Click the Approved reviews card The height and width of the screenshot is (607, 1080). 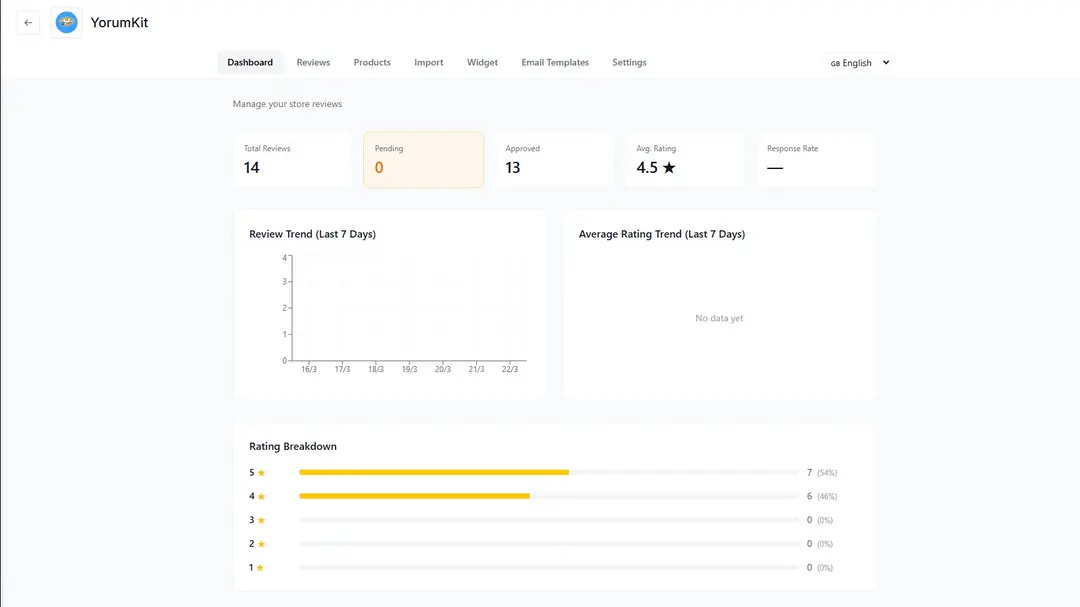tap(554, 159)
